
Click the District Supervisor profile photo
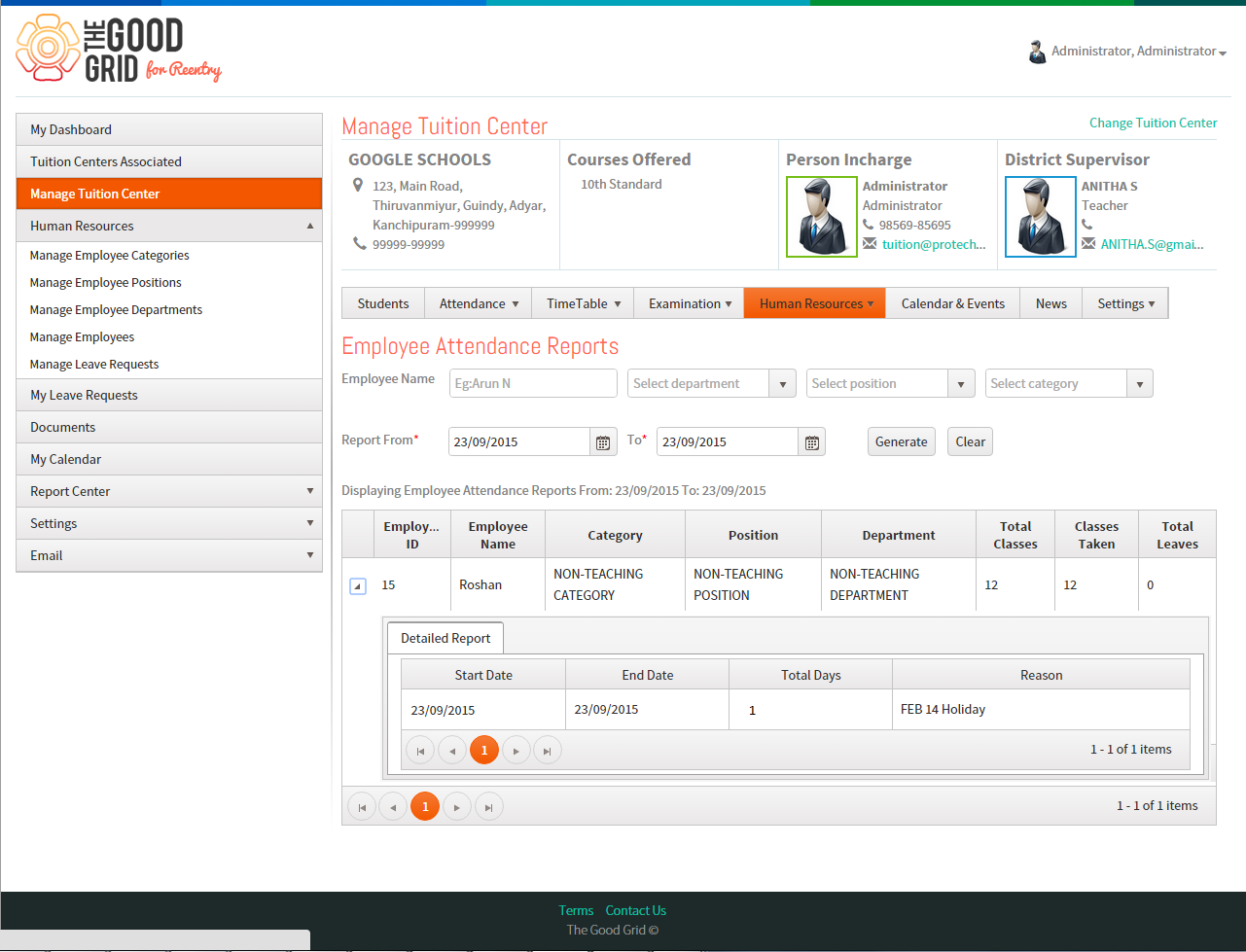tap(1040, 216)
